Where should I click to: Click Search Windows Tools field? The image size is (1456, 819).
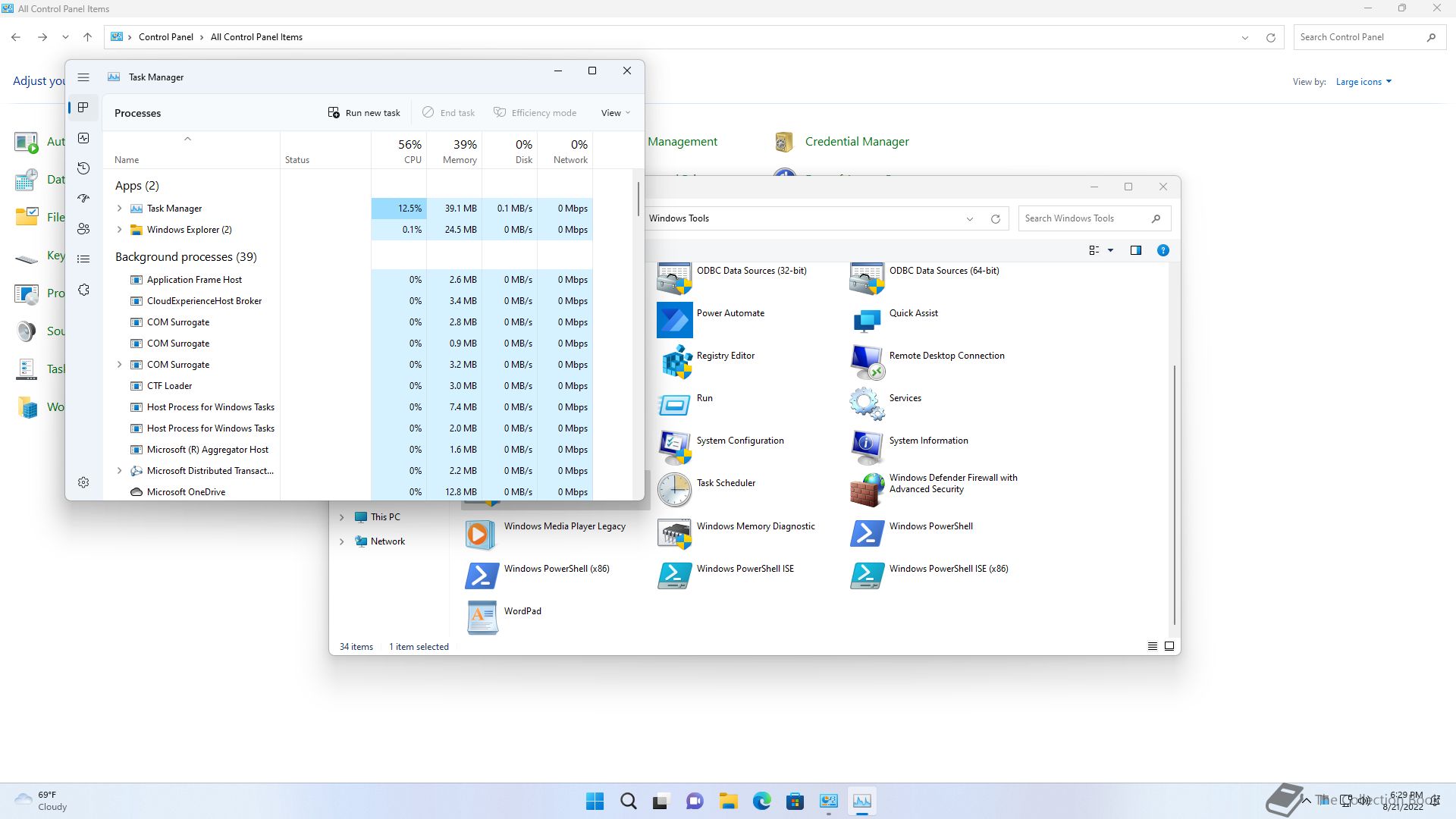pyautogui.click(x=1094, y=218)
